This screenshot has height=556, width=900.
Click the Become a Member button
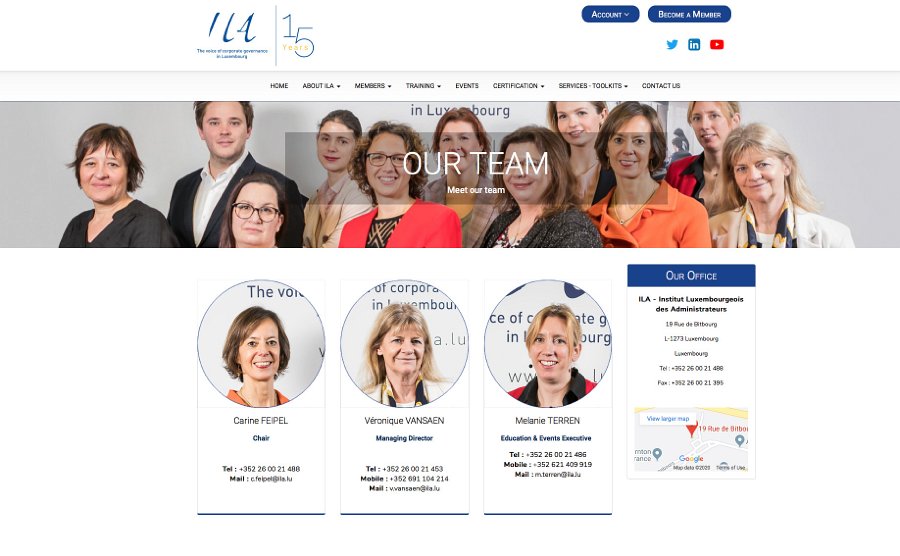coord(689,14)
